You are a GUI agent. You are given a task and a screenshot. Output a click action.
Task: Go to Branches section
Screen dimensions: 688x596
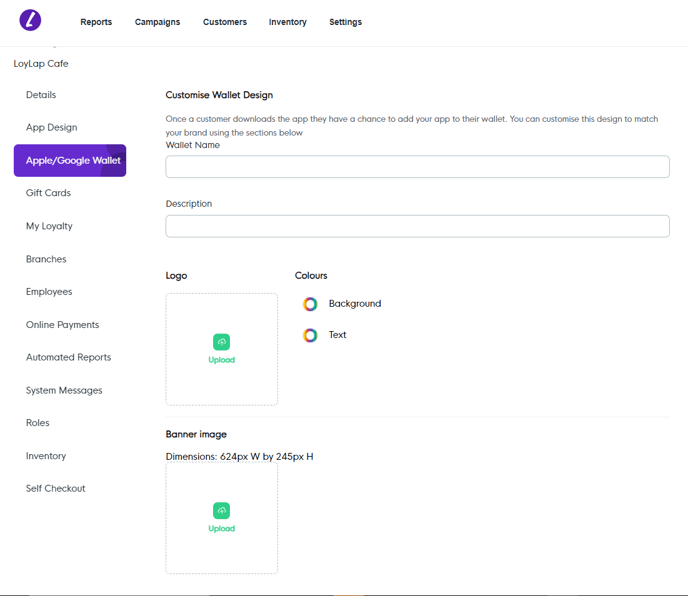coord(46,259)
